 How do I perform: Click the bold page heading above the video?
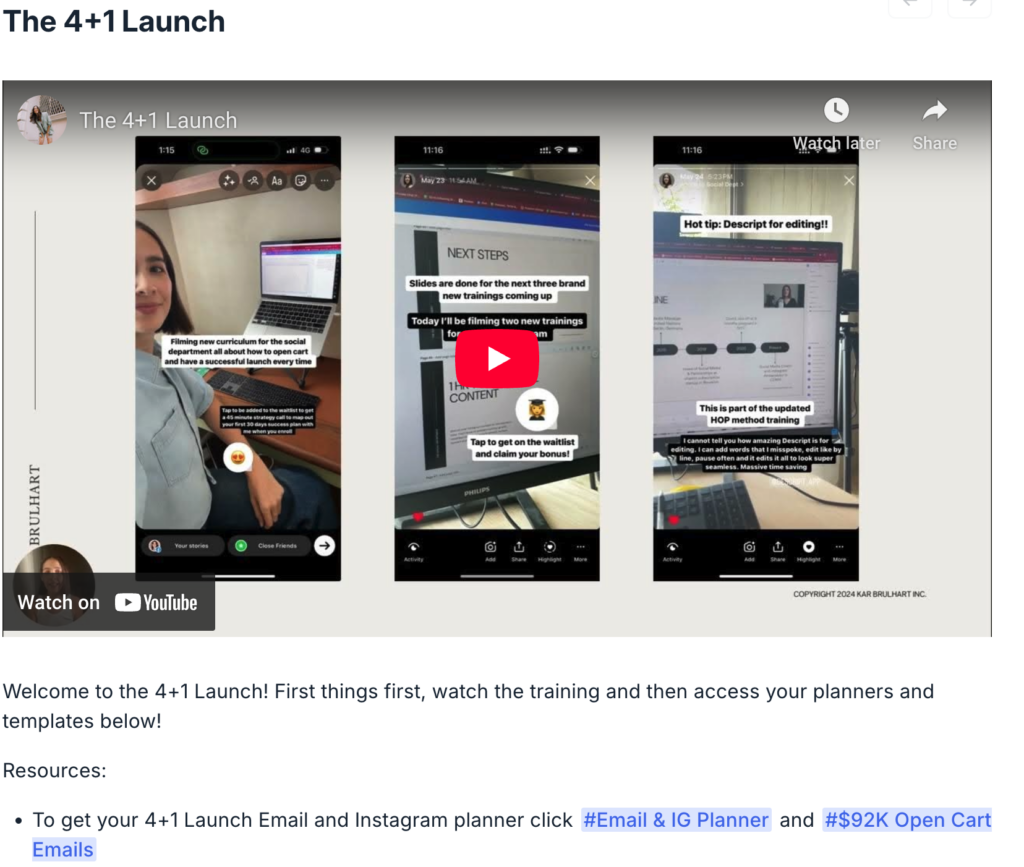[x=114, y=22]
